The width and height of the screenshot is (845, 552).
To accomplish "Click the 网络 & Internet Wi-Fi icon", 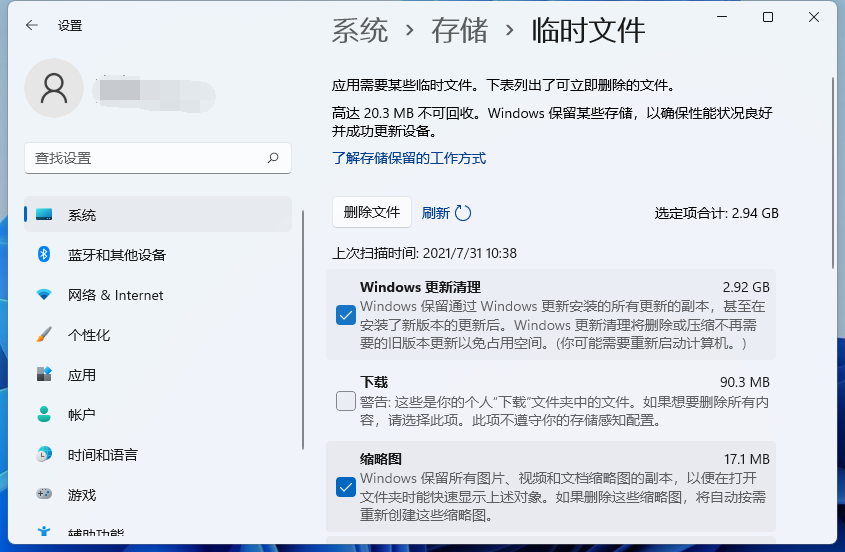I will click(x=44, y=295).
